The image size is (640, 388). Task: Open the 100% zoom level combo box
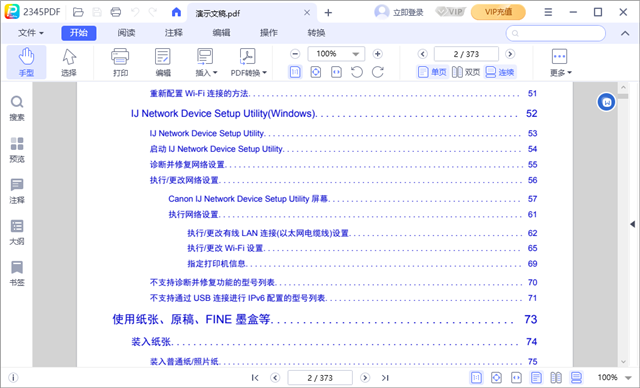336,54
